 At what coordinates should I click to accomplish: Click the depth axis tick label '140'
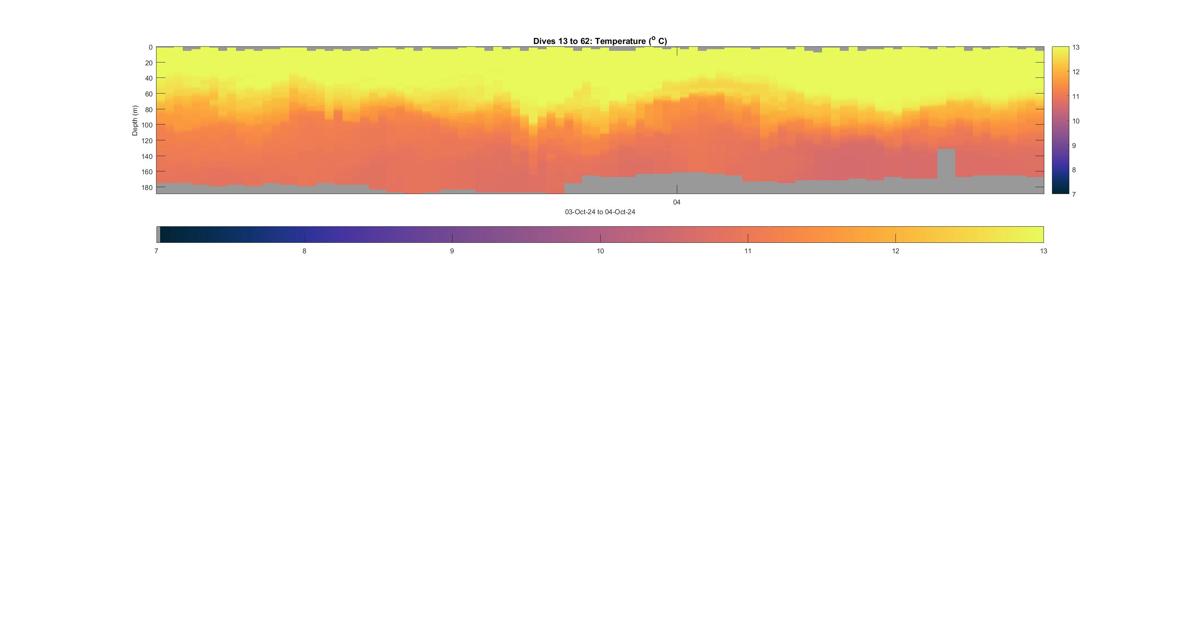[x=147, y=156]
